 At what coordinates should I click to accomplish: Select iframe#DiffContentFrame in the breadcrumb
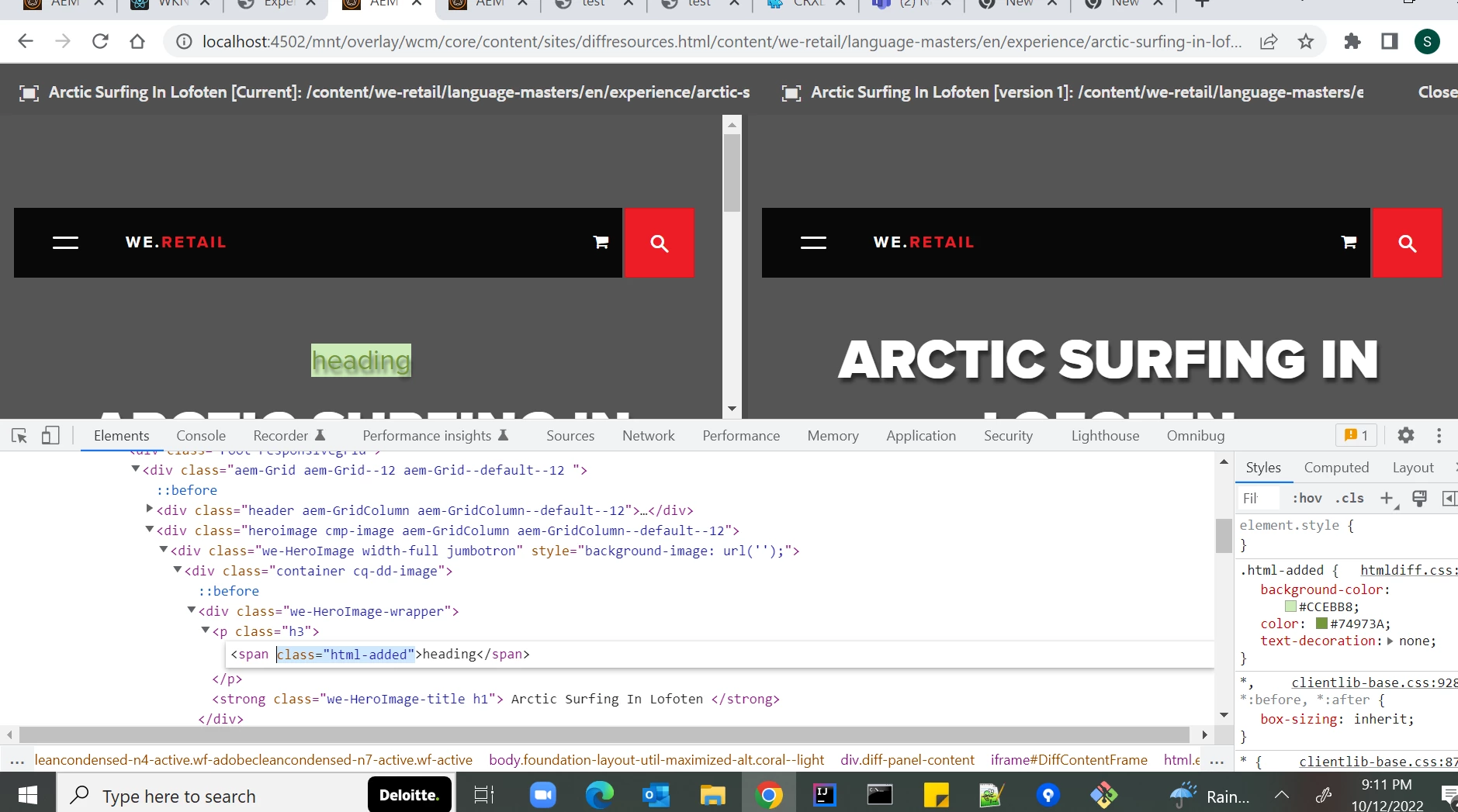(1068, 760)
